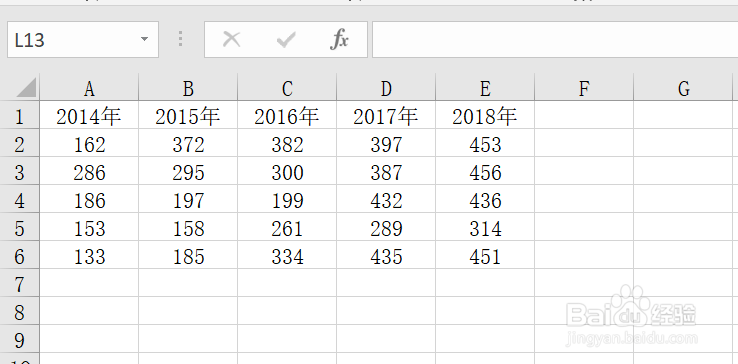Click cell with value 197

click(x=188, y=199)
